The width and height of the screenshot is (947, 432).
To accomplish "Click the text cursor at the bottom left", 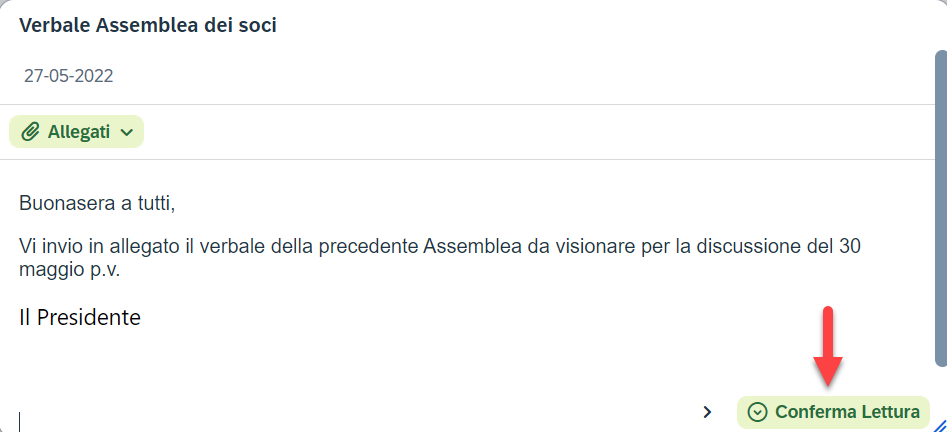I will click(20, 421).
